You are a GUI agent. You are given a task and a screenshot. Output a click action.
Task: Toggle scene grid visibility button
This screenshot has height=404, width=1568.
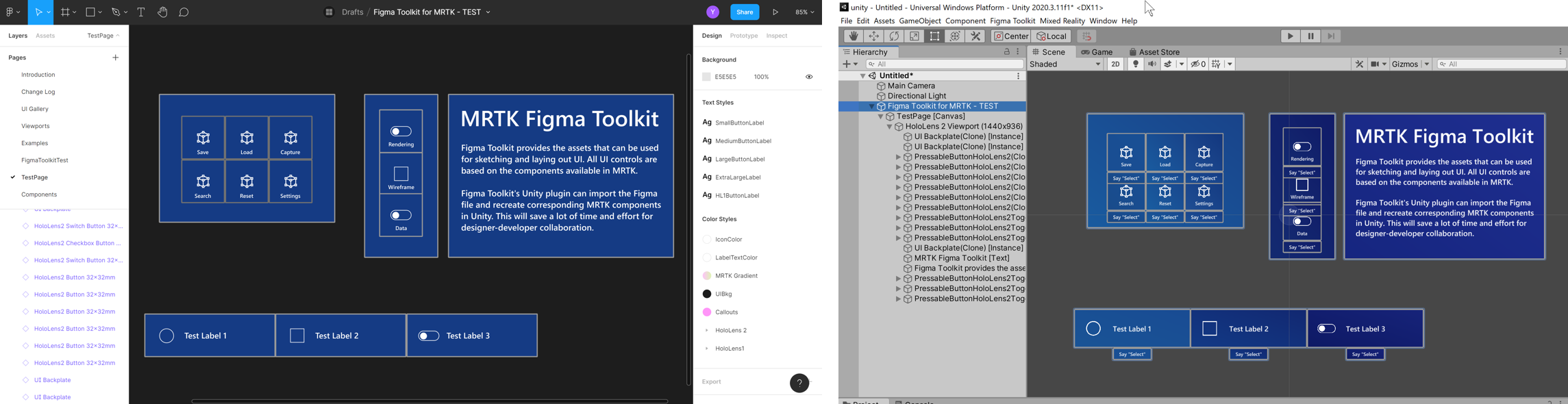tap(1217, 64)
